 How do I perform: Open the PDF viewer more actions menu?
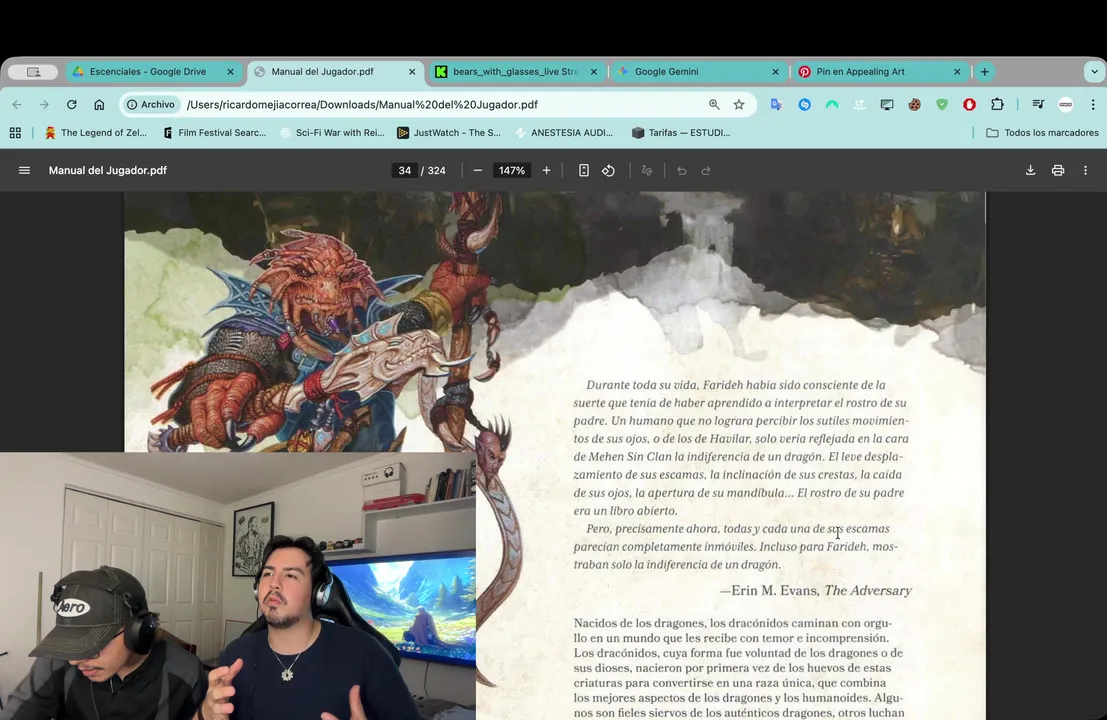point(1085,170)
